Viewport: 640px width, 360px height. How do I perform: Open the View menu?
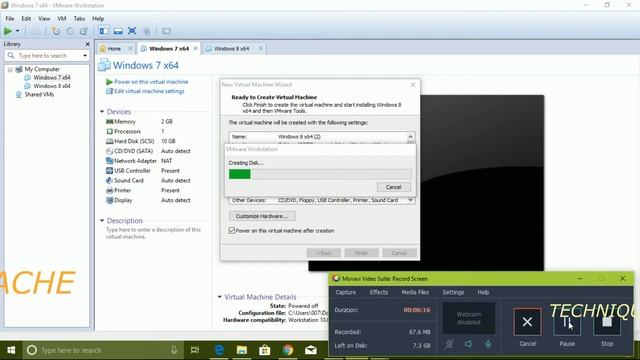44,18
